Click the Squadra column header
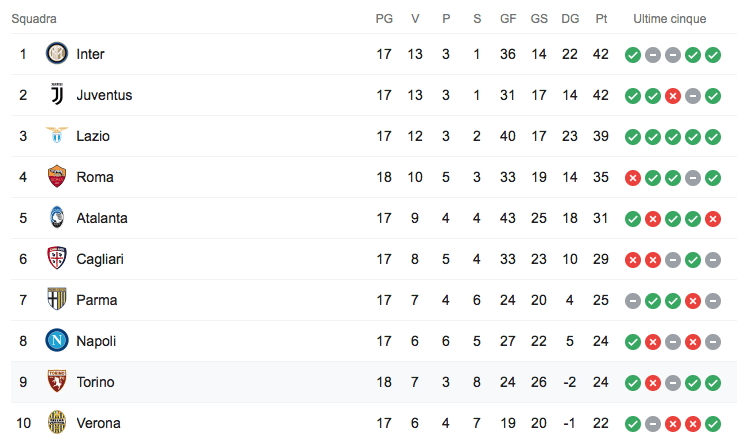The height and width of the screenshot is (441, 737). click(x=34, y=19)
